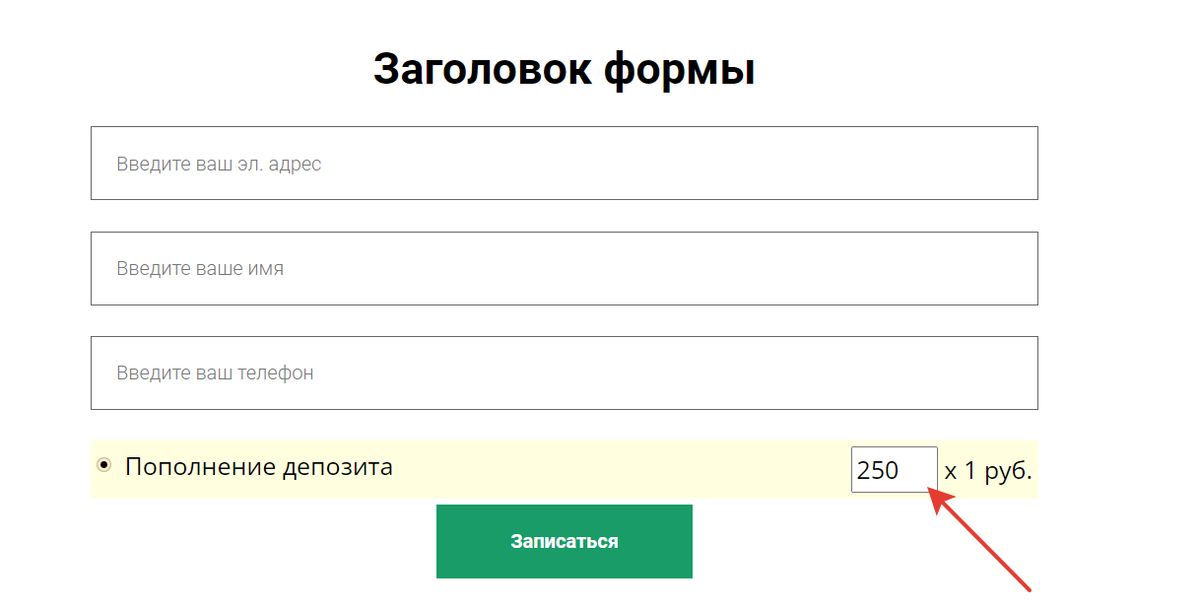
Task: Click the Заголовок формы heading
Action: (564, 70)
